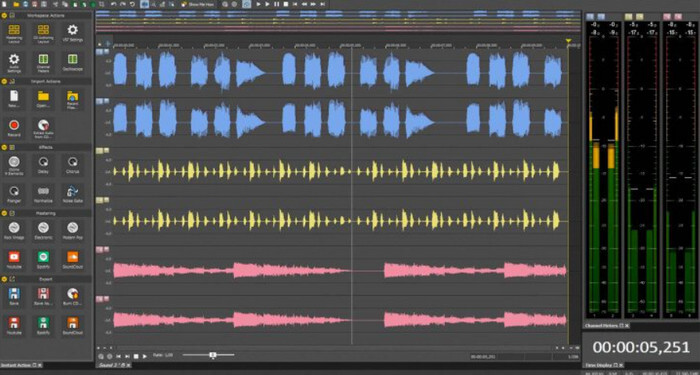This screenshot has width=700, height=375.
Task: Export to Spotify in Export section
Action: click(x=43, y=325)
